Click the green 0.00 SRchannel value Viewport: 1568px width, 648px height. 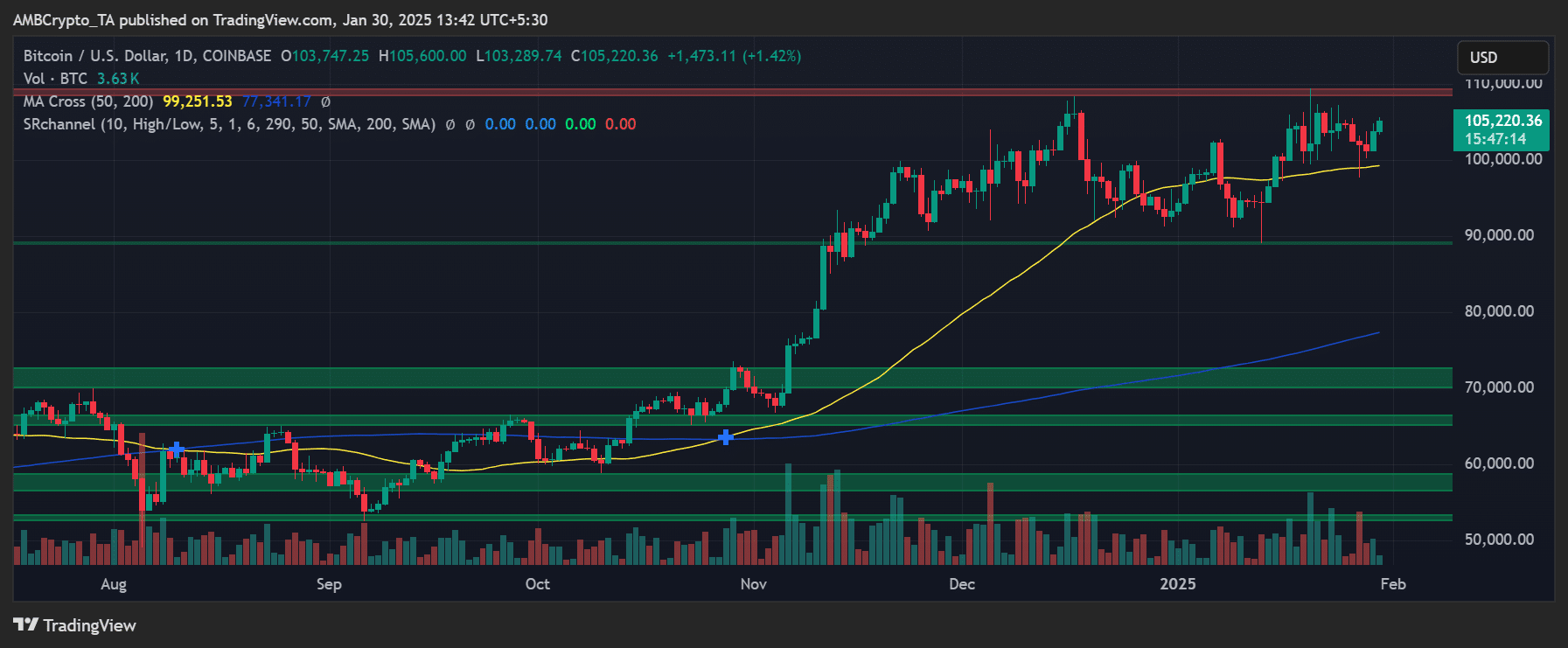[x=581, y=124]
